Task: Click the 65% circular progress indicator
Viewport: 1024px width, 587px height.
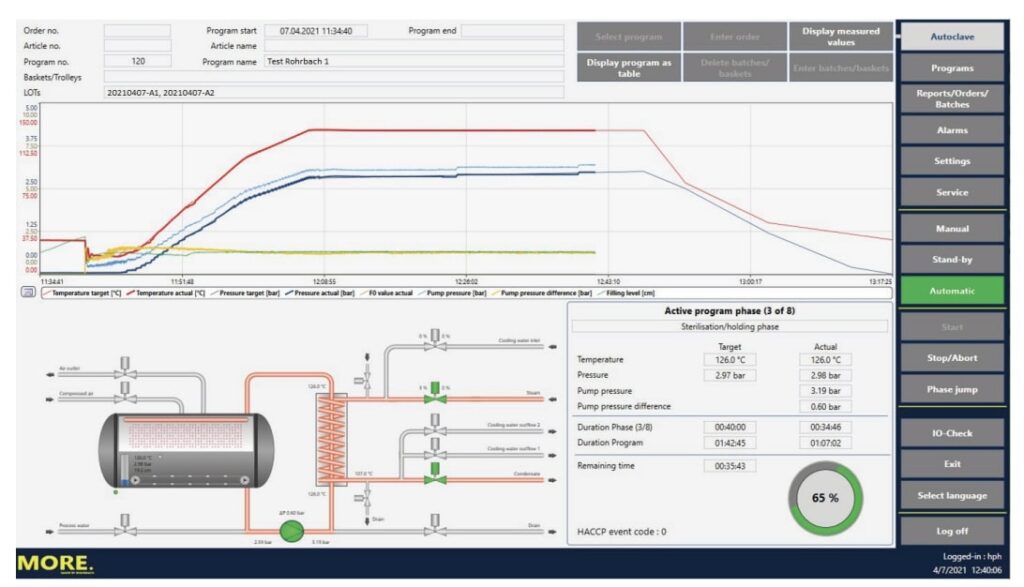Action: [825, 497]
